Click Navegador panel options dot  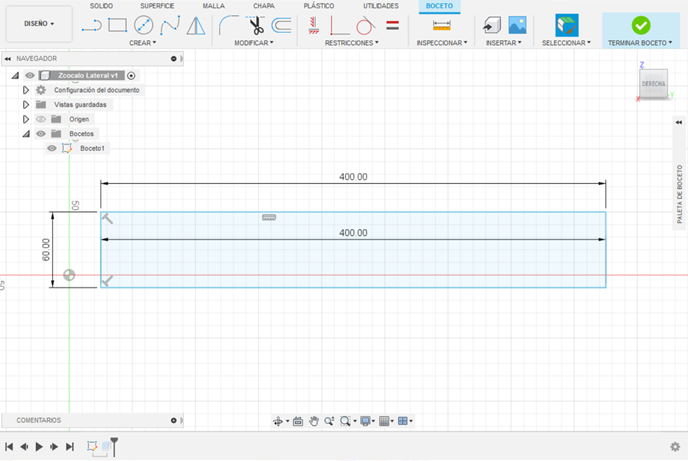(x=173, y=58)
